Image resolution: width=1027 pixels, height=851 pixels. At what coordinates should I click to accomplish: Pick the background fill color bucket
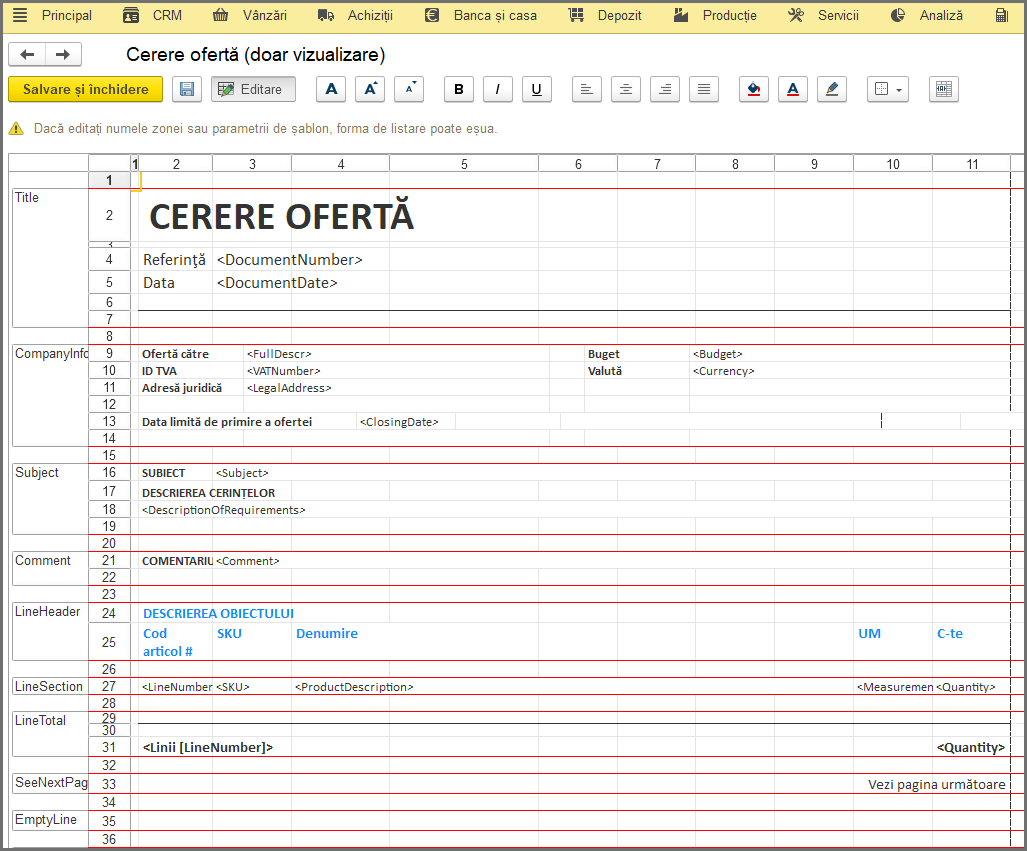pos(754,89)
